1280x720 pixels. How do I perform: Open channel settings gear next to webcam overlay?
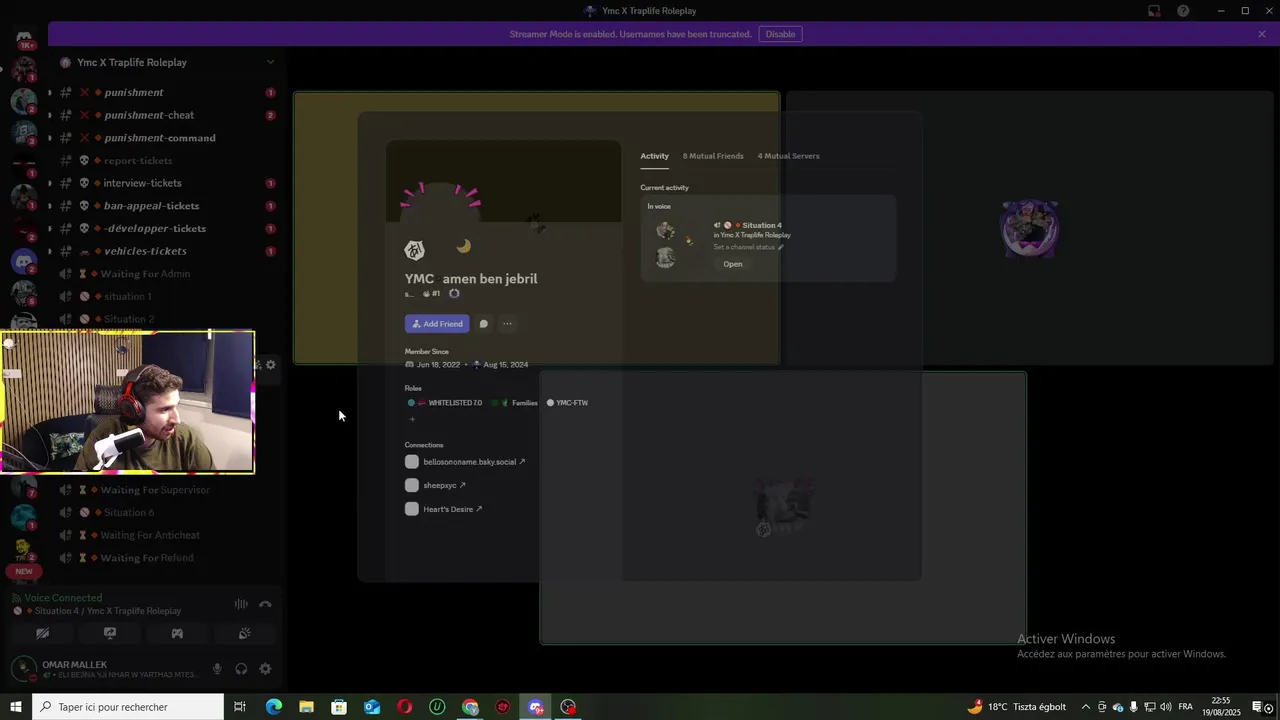[x=270, y=365]
